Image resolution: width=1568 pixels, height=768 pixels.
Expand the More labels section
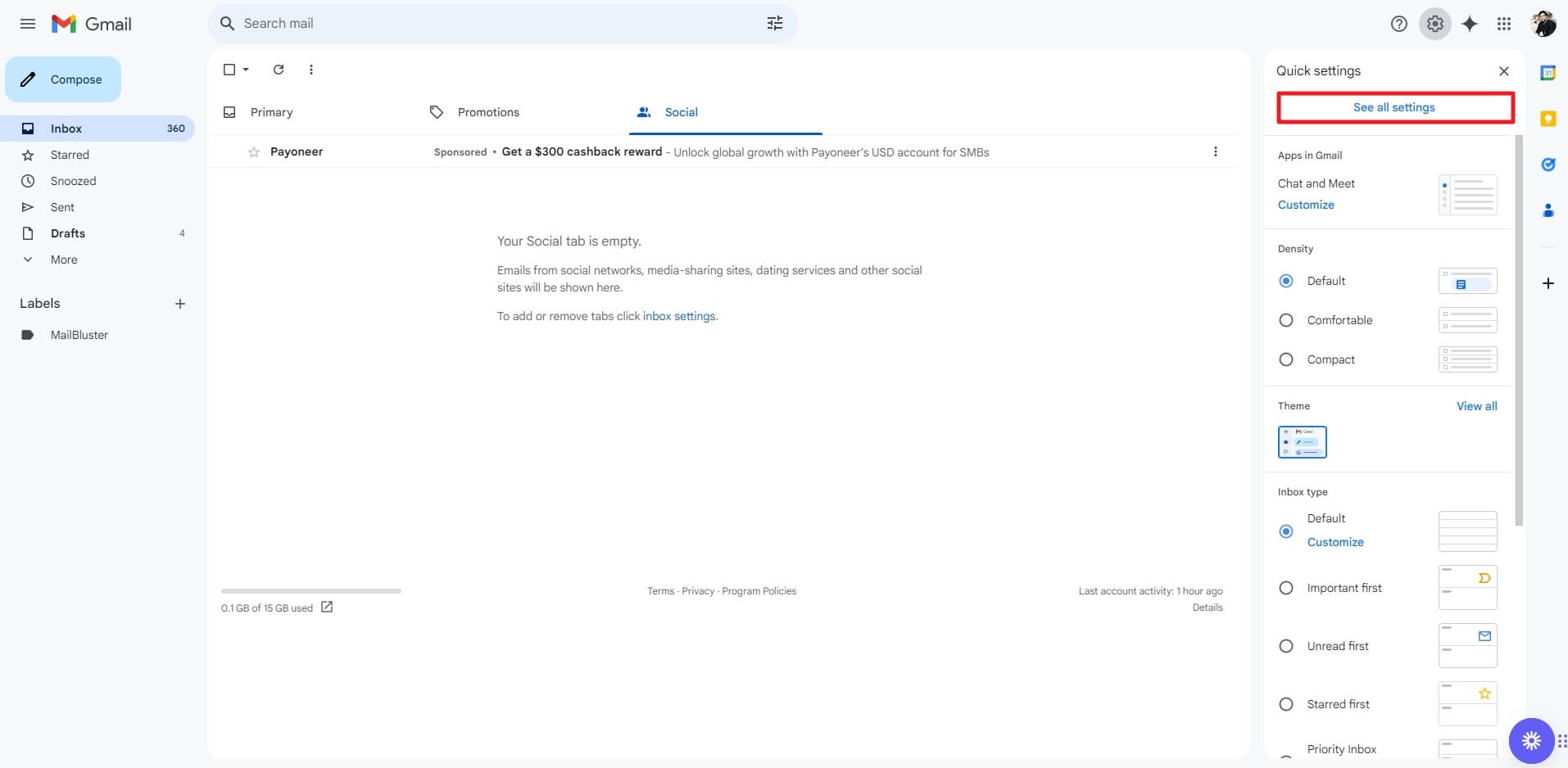pos(63,259)
